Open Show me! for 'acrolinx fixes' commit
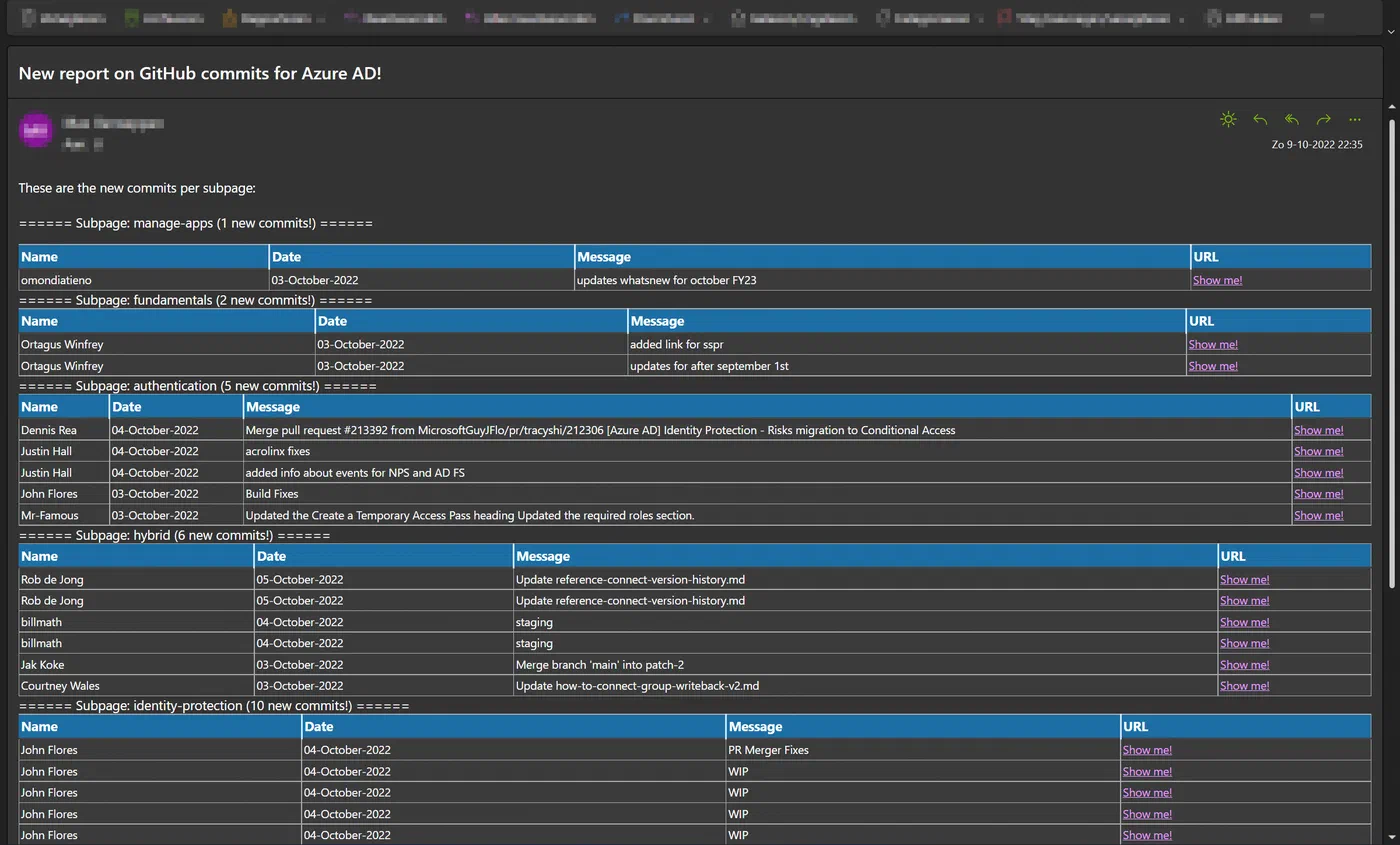Image resolution: width=1400 pixels, height=845 pixels. coord(1319,451)
